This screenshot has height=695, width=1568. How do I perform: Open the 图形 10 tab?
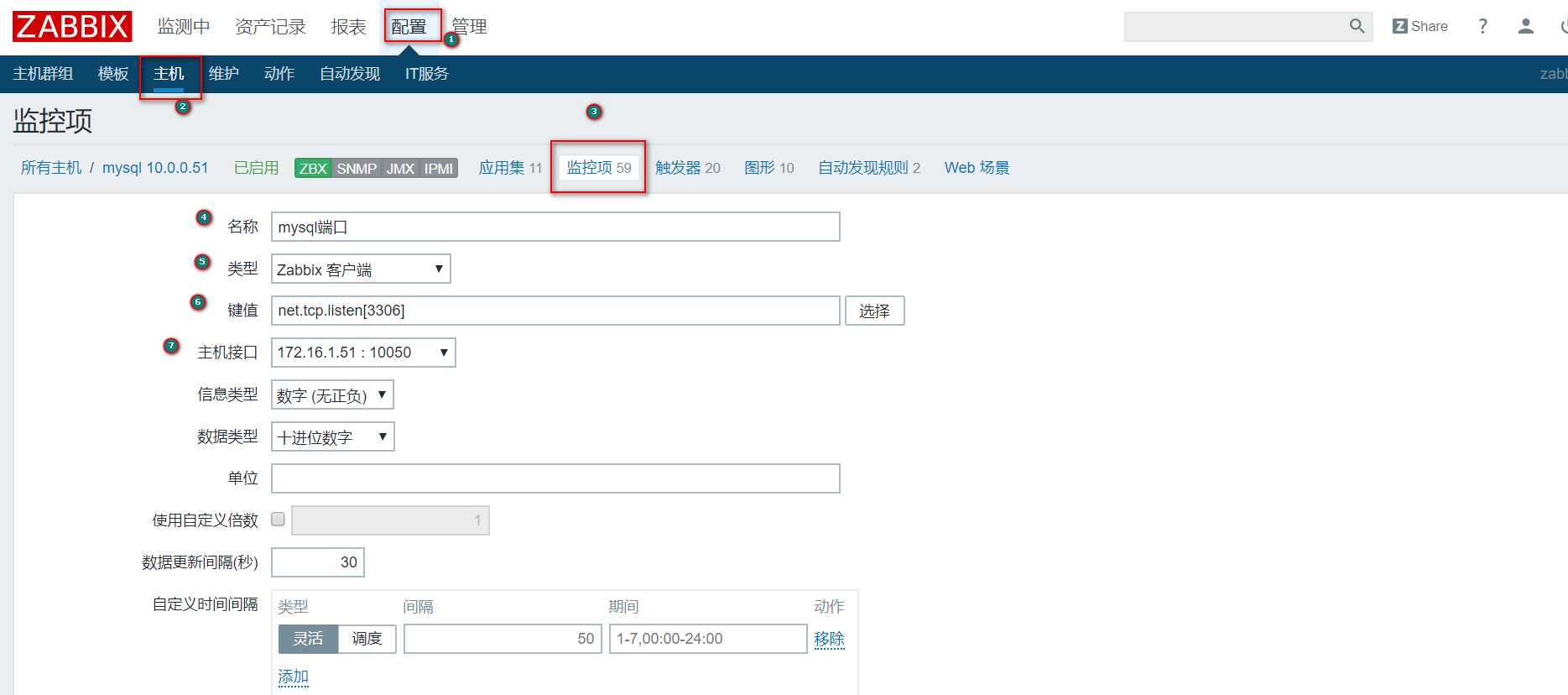click(x=769, y=168)
